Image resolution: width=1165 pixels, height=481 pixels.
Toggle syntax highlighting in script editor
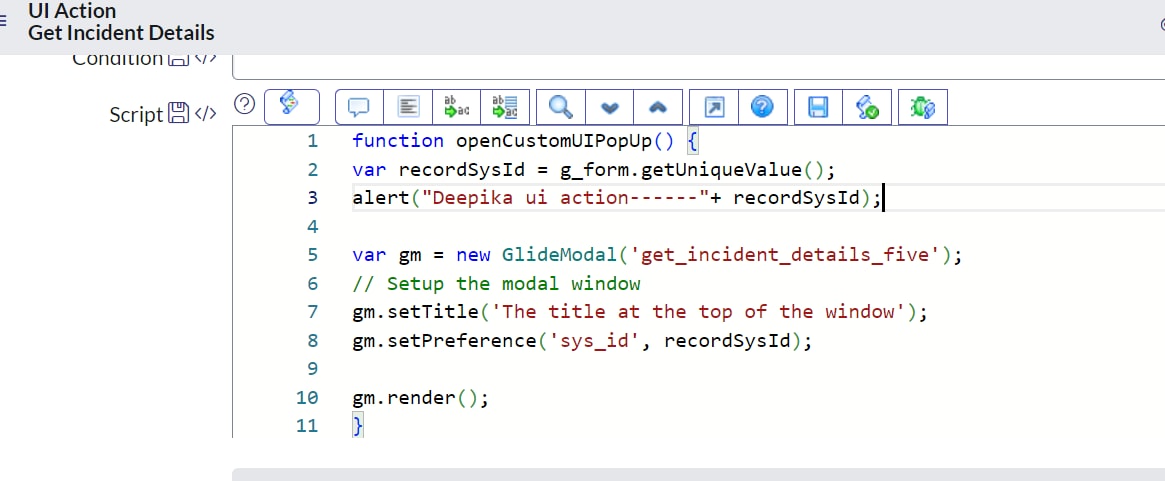click(291, 107)
